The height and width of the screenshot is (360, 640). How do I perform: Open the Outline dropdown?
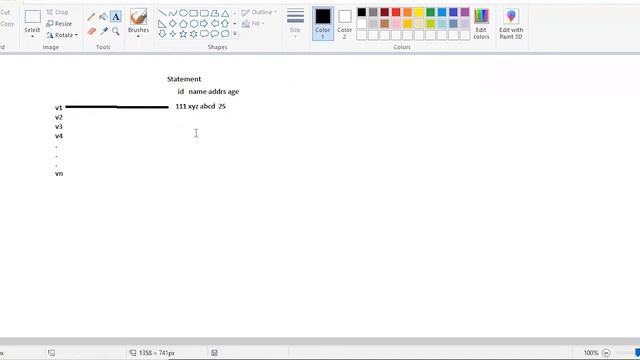tap(259, 12)
